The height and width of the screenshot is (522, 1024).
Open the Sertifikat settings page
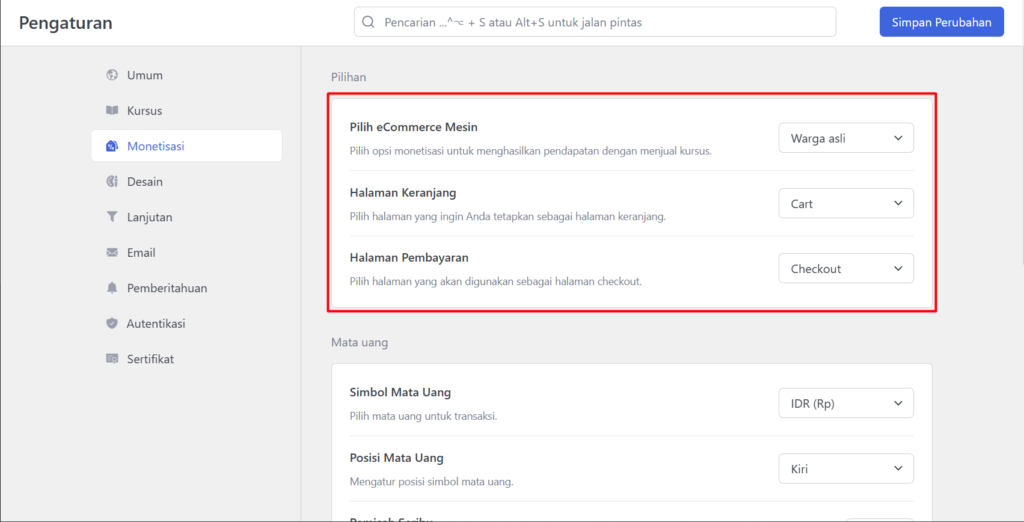pyautogui.click(x=150, y=359)
